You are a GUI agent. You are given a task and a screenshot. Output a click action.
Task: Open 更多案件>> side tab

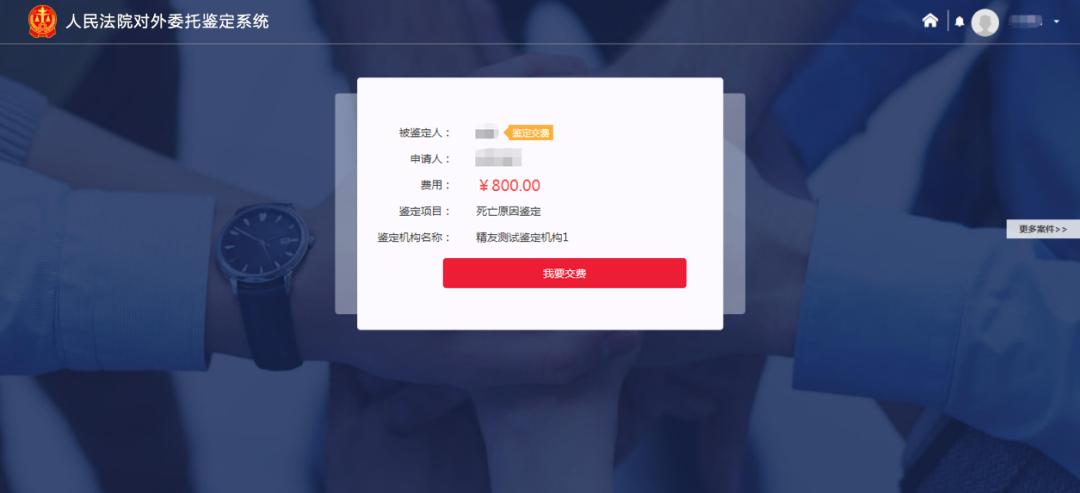coord(1043,229)
